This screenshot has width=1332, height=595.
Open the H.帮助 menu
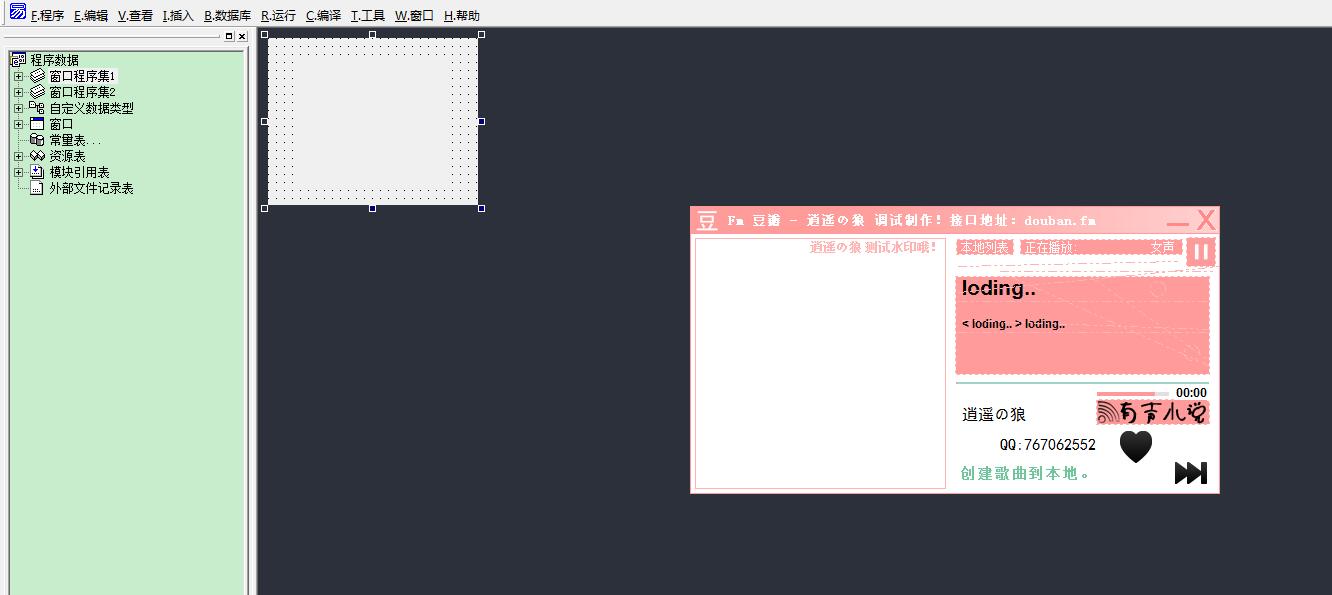point(461,16)
